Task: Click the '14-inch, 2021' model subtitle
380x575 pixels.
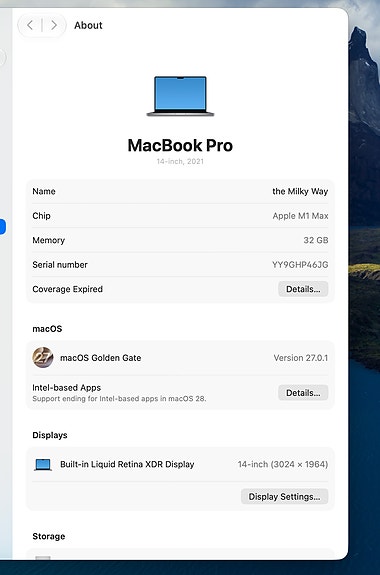Action: (x=180, y=161)
